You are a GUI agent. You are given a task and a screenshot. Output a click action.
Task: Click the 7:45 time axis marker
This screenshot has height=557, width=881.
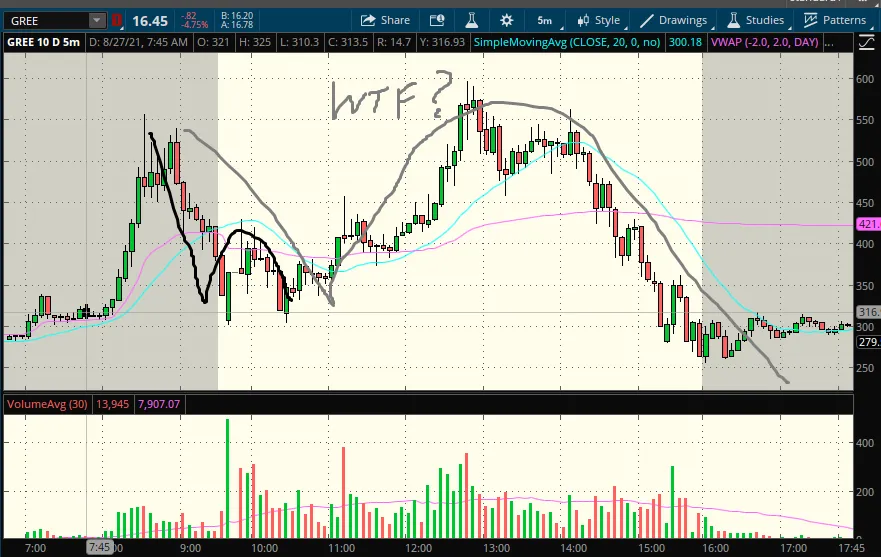point(99,547)
